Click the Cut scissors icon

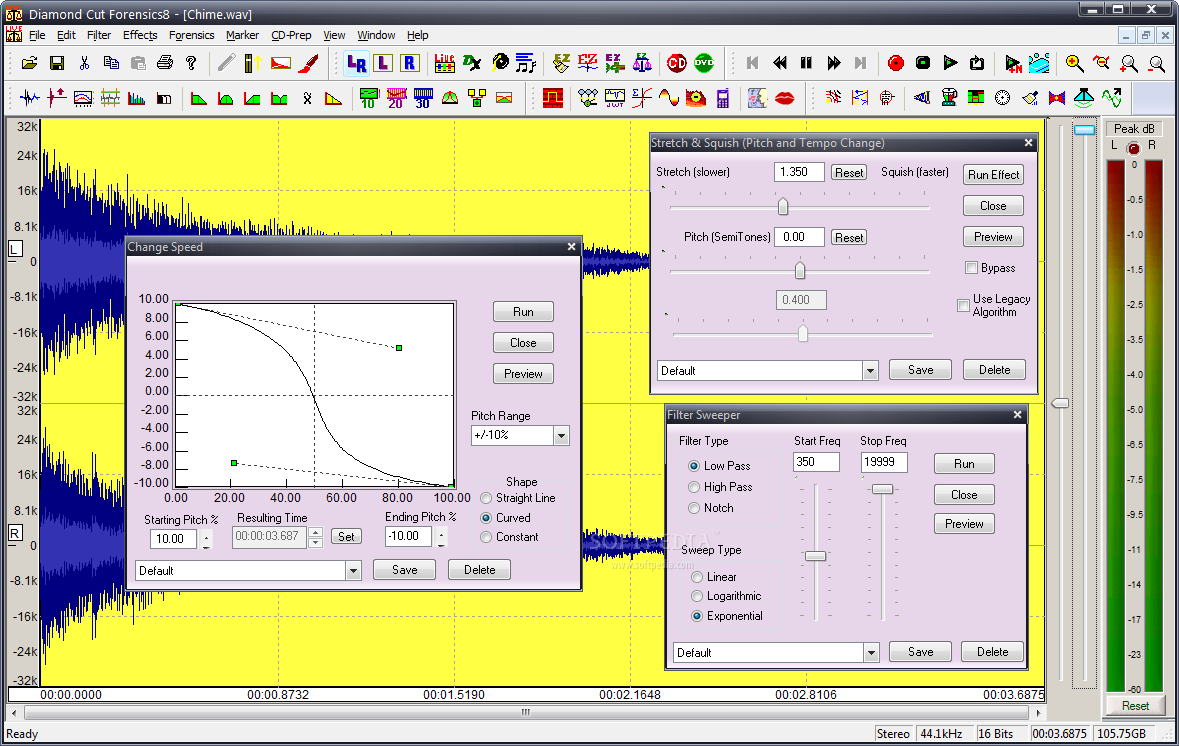84,63
